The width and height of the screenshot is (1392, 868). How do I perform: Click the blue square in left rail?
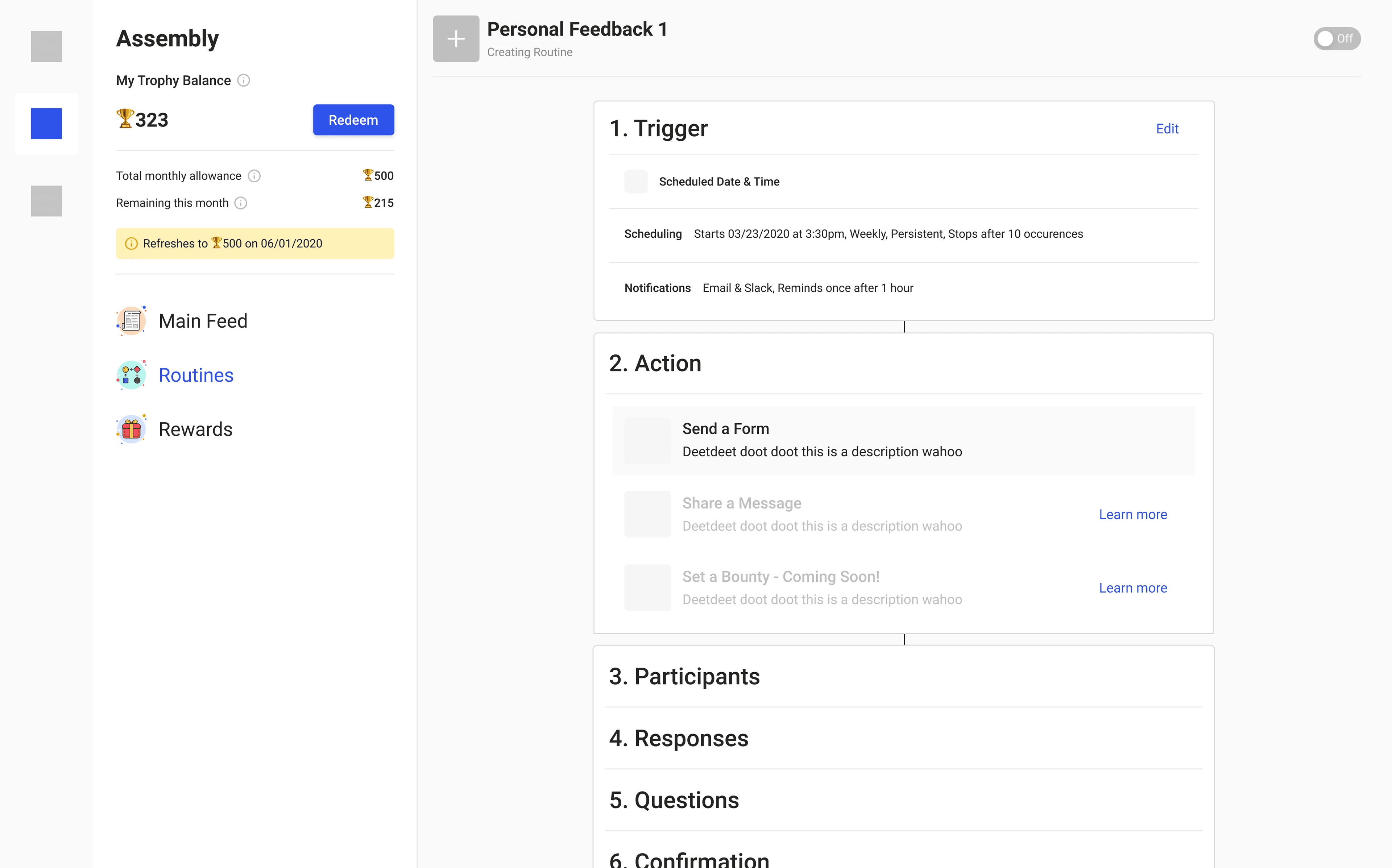(x=46, y=124)
